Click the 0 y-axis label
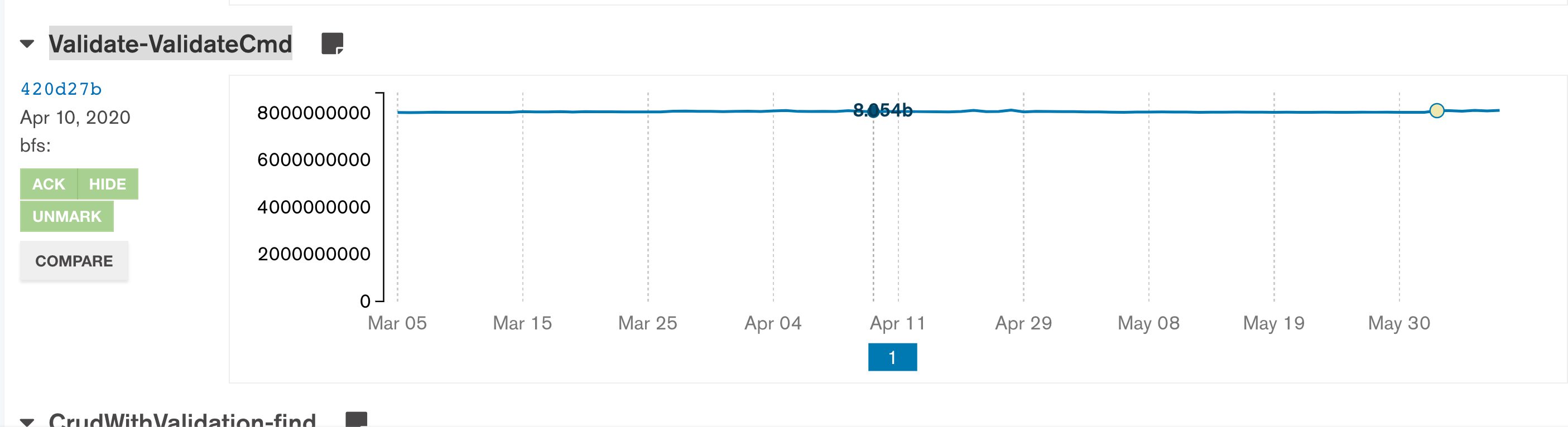The width and height of the screenshot is (1568, 427). (x=365, y=301)
